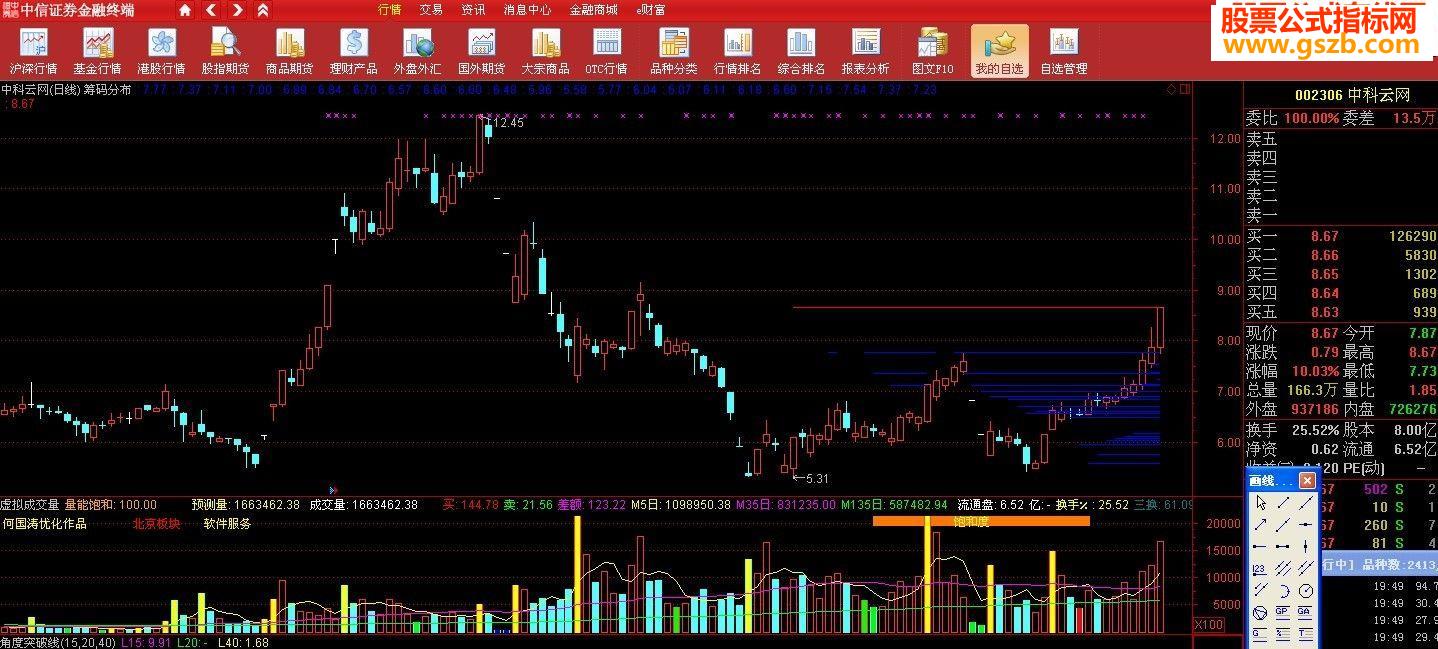Screen dimensions: 1438x649
Task: Open e财富 menu tab
Action: click(650, 10)
